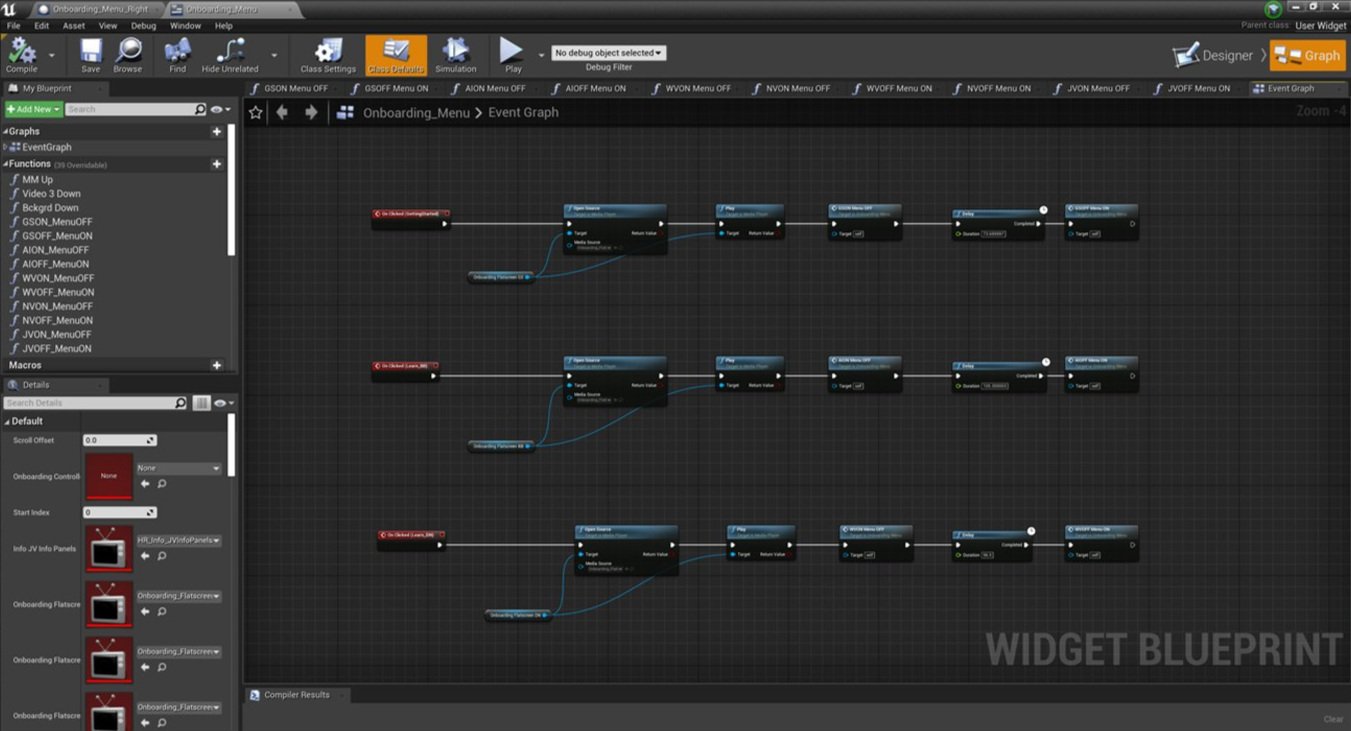Open Onboarding Controller None asset dropdown
Image resolution: width=1351 pixels, height=731 pixels.
pos(179,468)
